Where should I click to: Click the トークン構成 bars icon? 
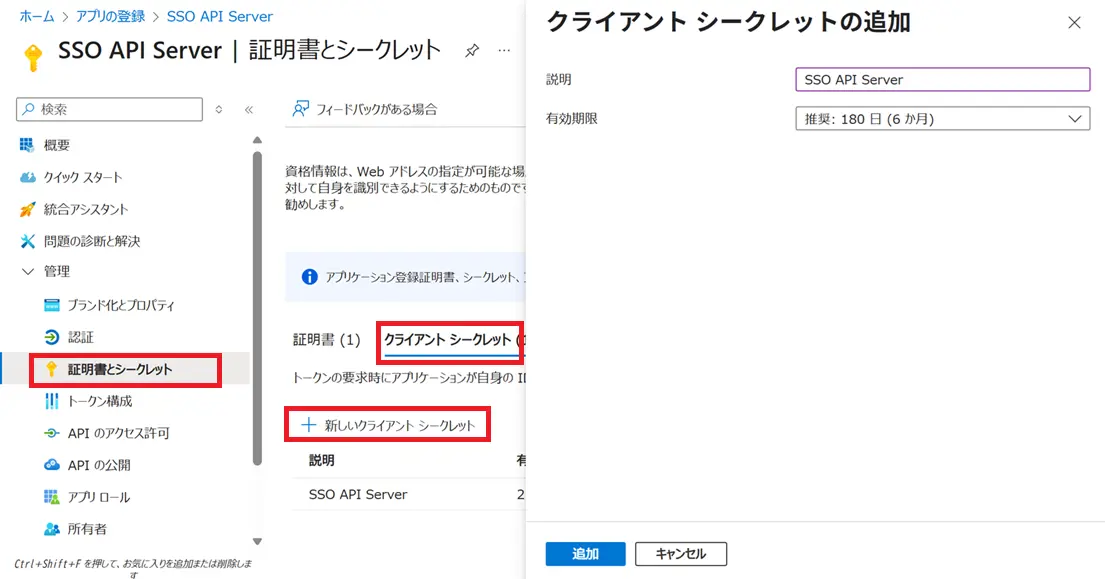tap(51, 401)
